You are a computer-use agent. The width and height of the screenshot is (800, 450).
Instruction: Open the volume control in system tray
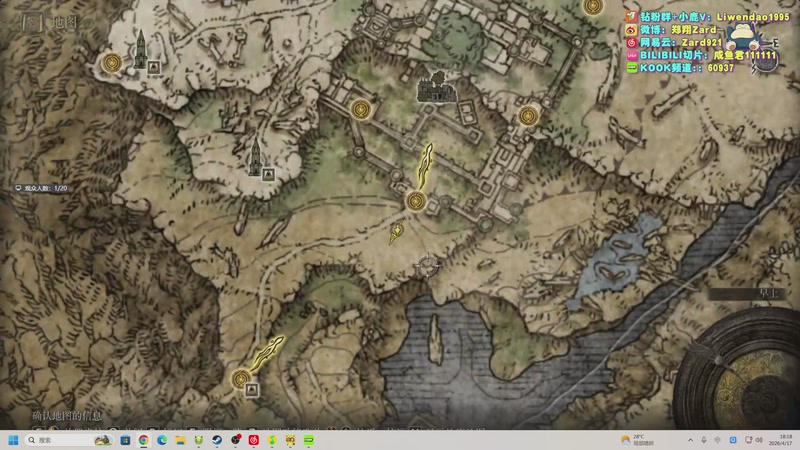click(759, 440)
